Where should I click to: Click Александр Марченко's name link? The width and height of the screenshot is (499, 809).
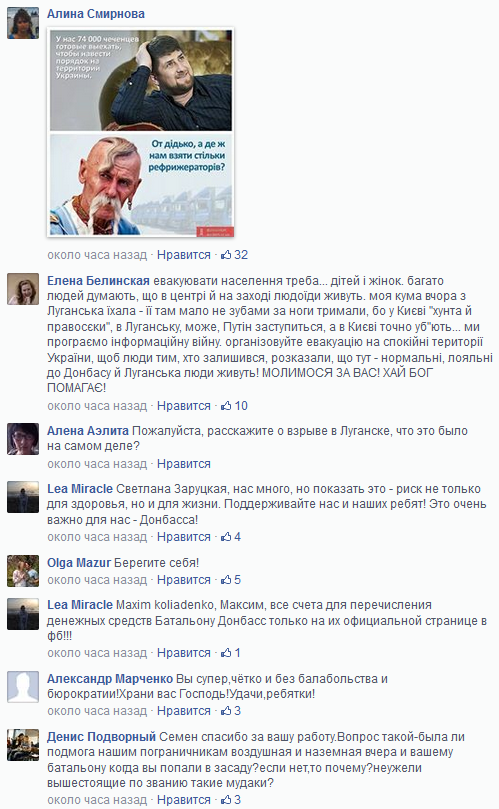coord(110,678)
